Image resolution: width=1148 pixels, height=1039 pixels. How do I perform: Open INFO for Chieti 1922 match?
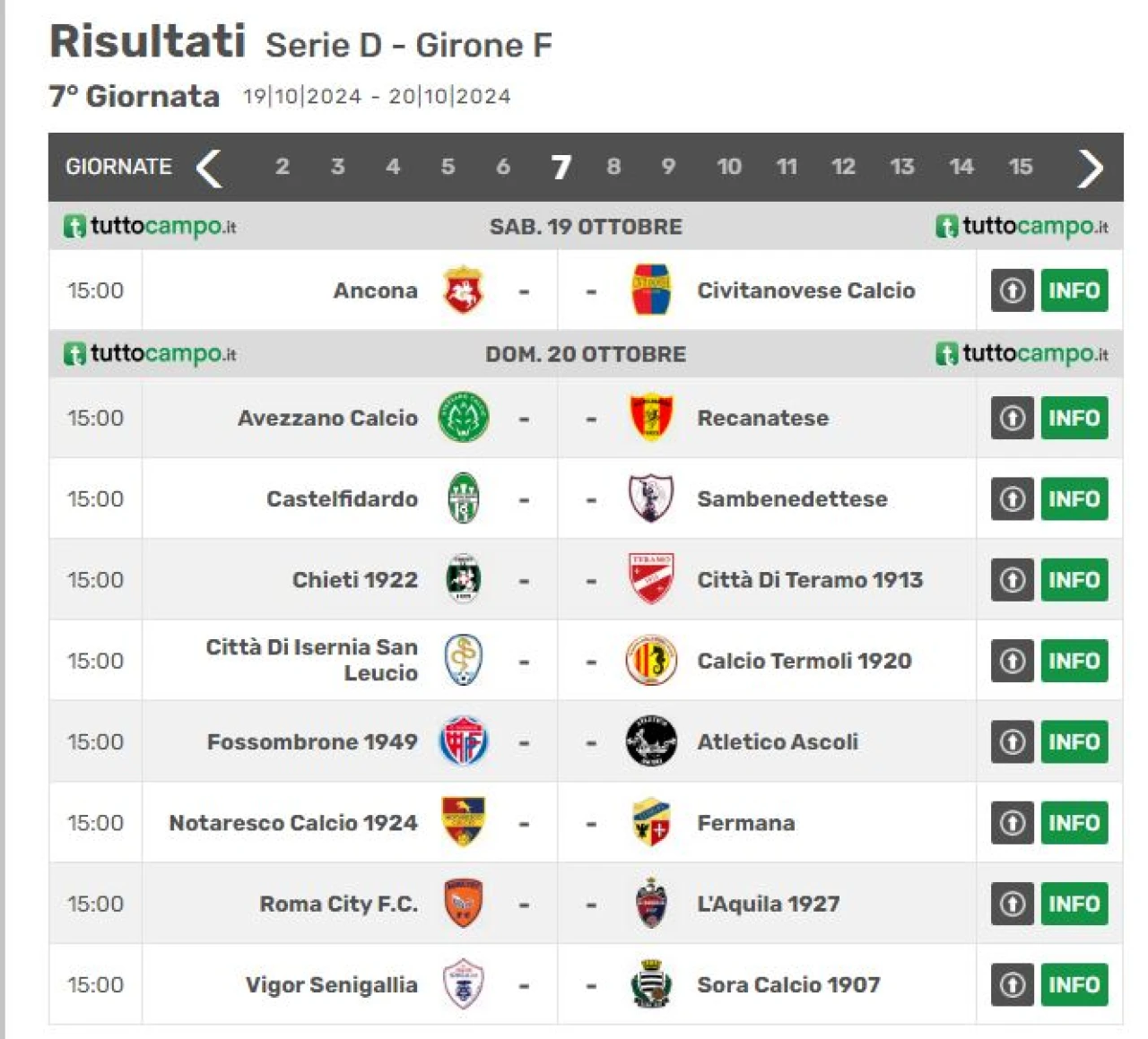pos(1074,579)
